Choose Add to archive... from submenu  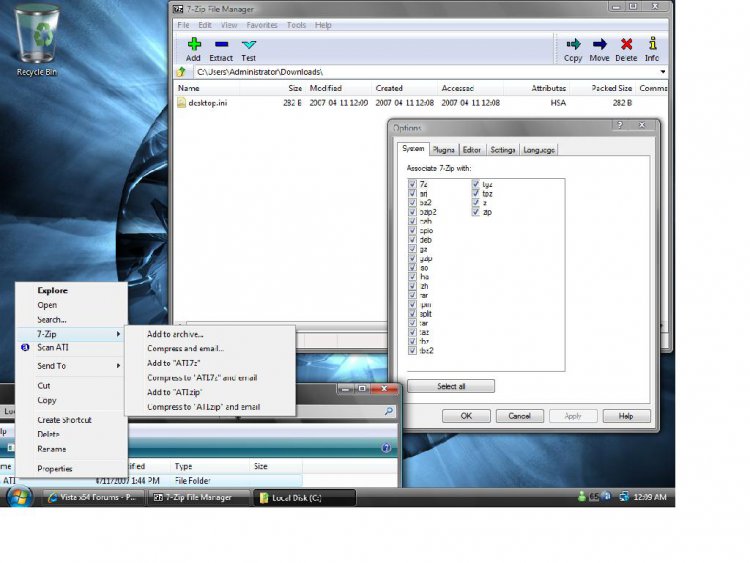175,334
